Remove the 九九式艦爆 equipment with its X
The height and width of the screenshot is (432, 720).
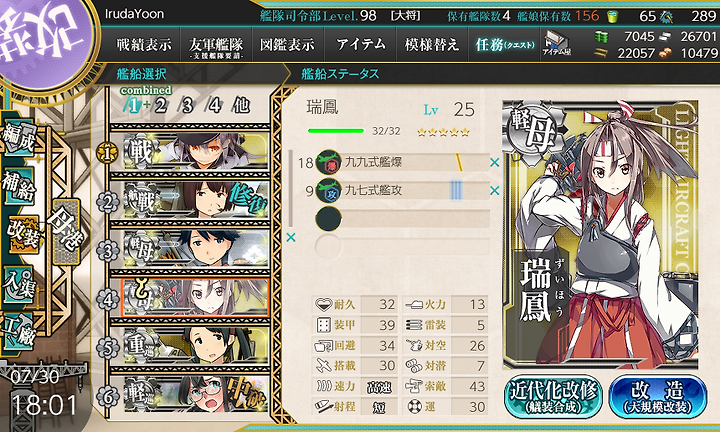[x=495, y=162]
